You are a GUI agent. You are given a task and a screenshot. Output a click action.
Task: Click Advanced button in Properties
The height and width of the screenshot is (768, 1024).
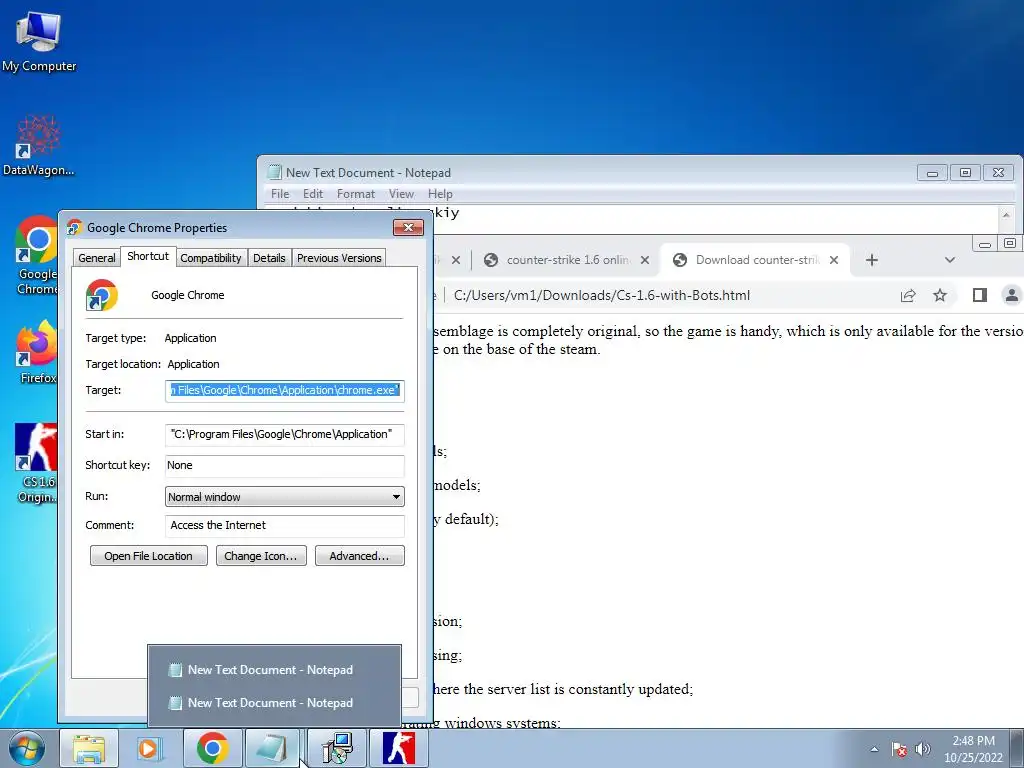pos(359,556)
